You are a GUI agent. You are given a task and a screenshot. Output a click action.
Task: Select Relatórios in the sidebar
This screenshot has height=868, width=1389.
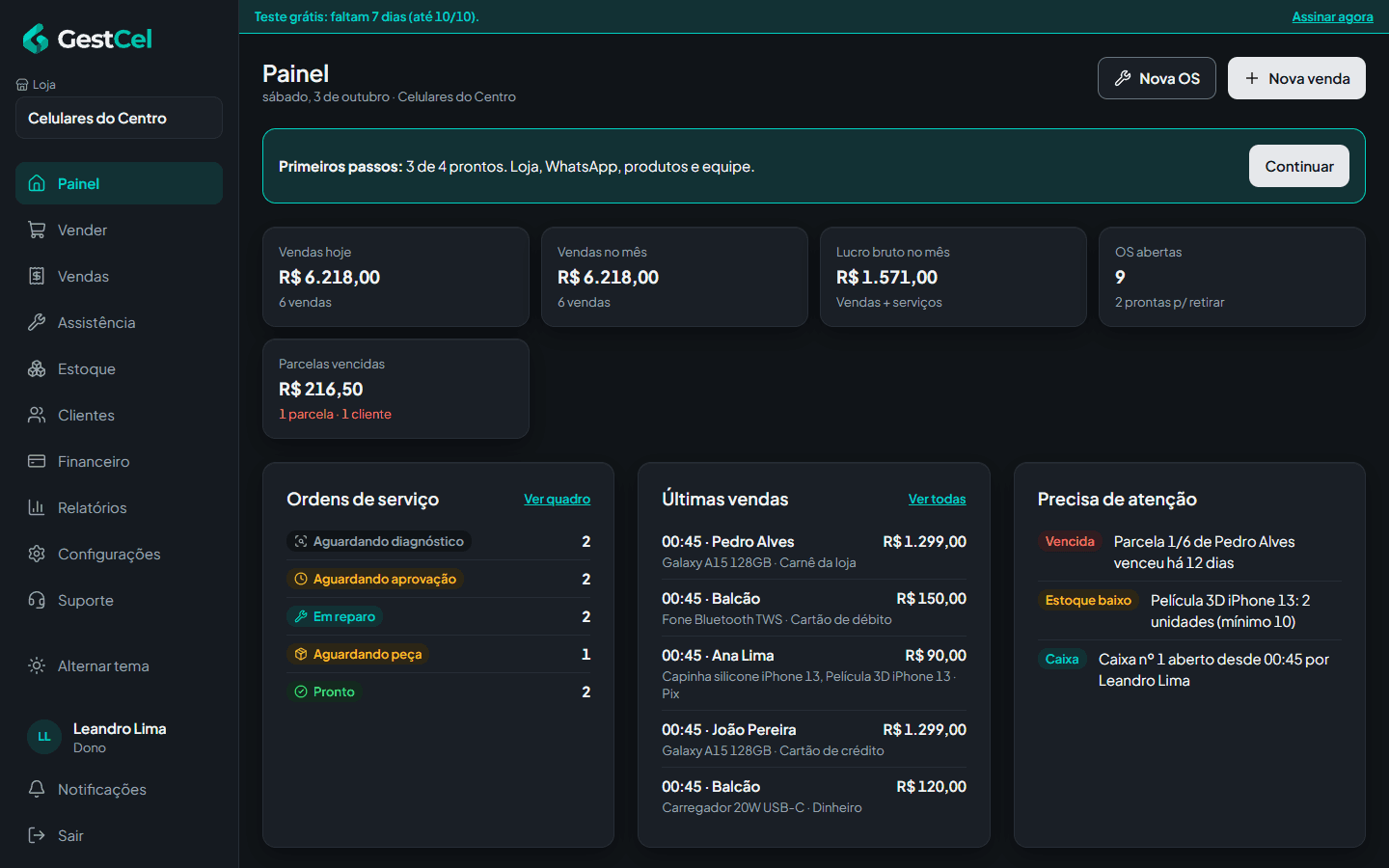click(119, 507)
